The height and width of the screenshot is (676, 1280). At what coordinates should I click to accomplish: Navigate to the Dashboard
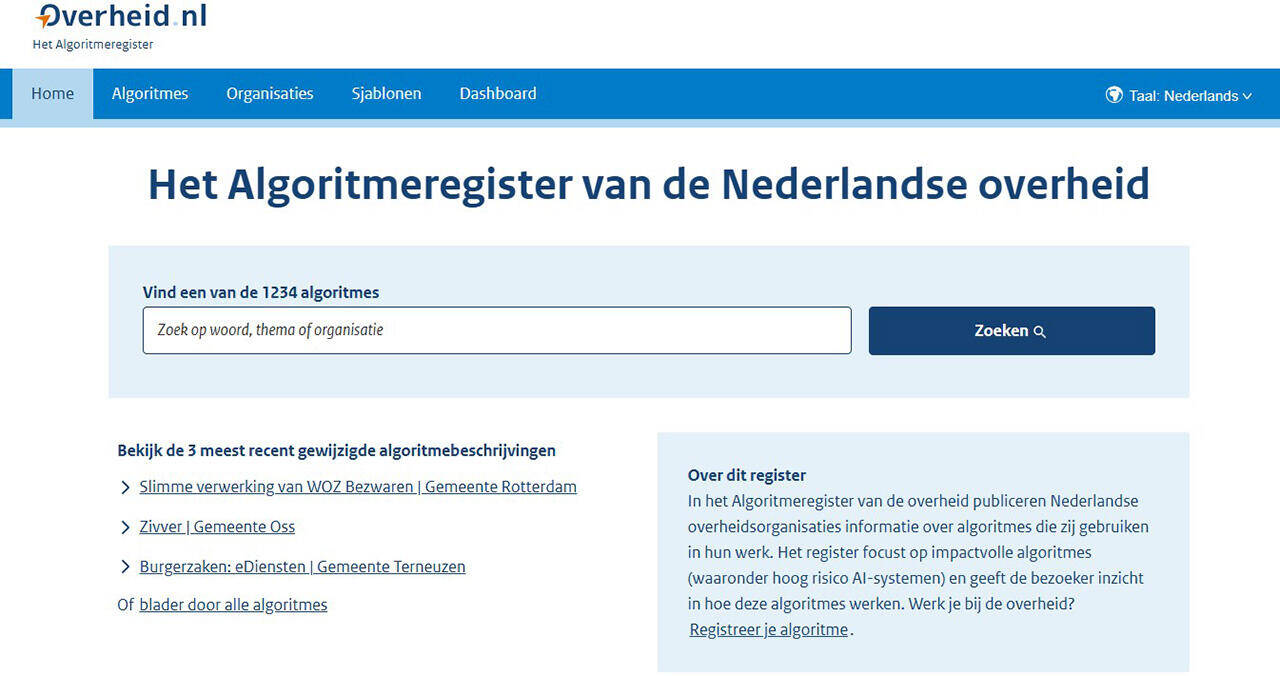(498, 94)
